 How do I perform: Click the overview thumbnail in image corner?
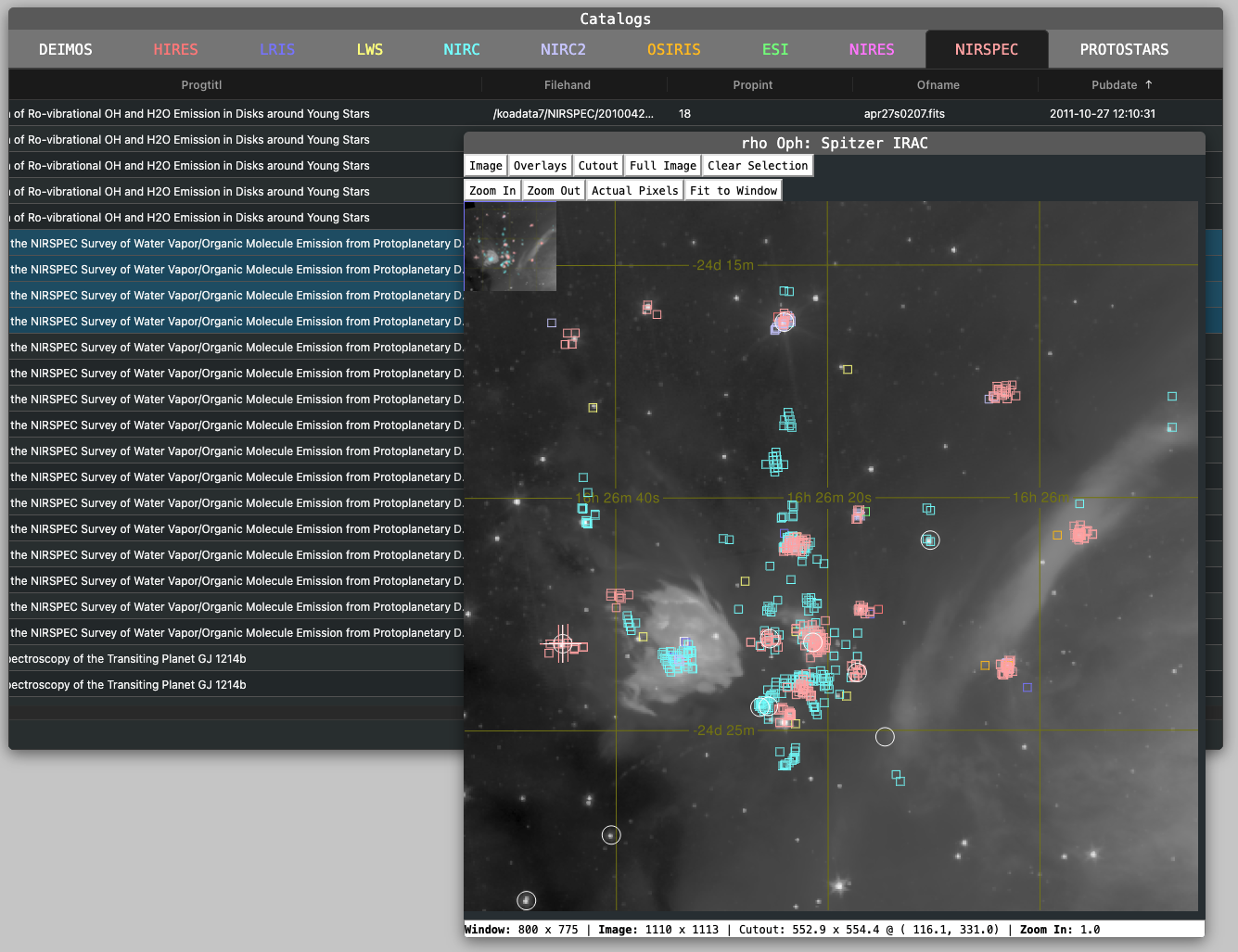click(510, 247)
